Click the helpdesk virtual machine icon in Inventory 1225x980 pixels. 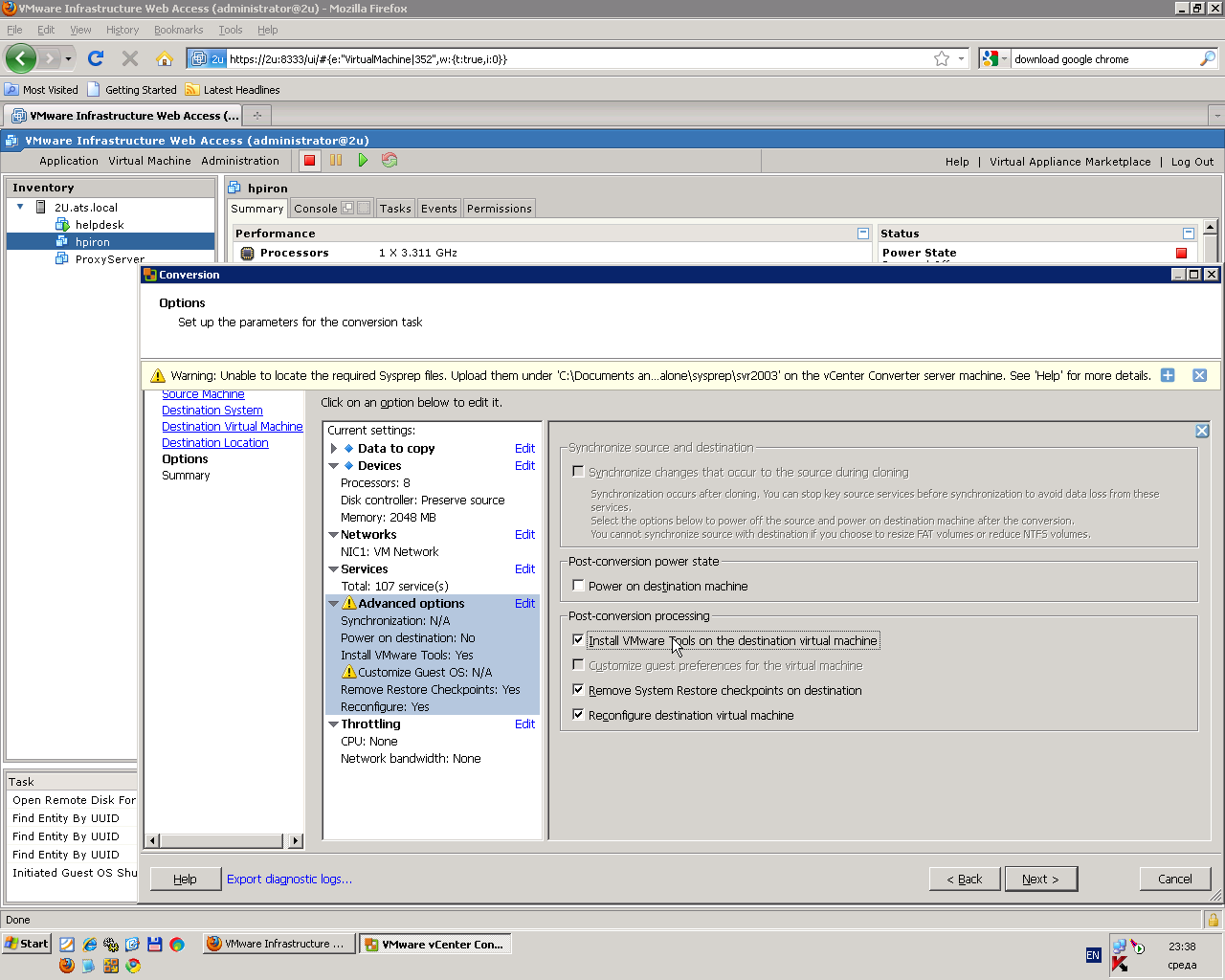62,225
